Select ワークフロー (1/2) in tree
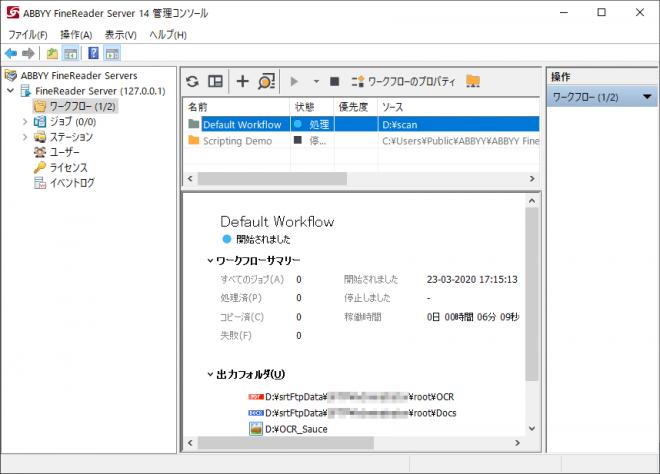The height and width of the screenshot is (474, 660). (82, 106)
